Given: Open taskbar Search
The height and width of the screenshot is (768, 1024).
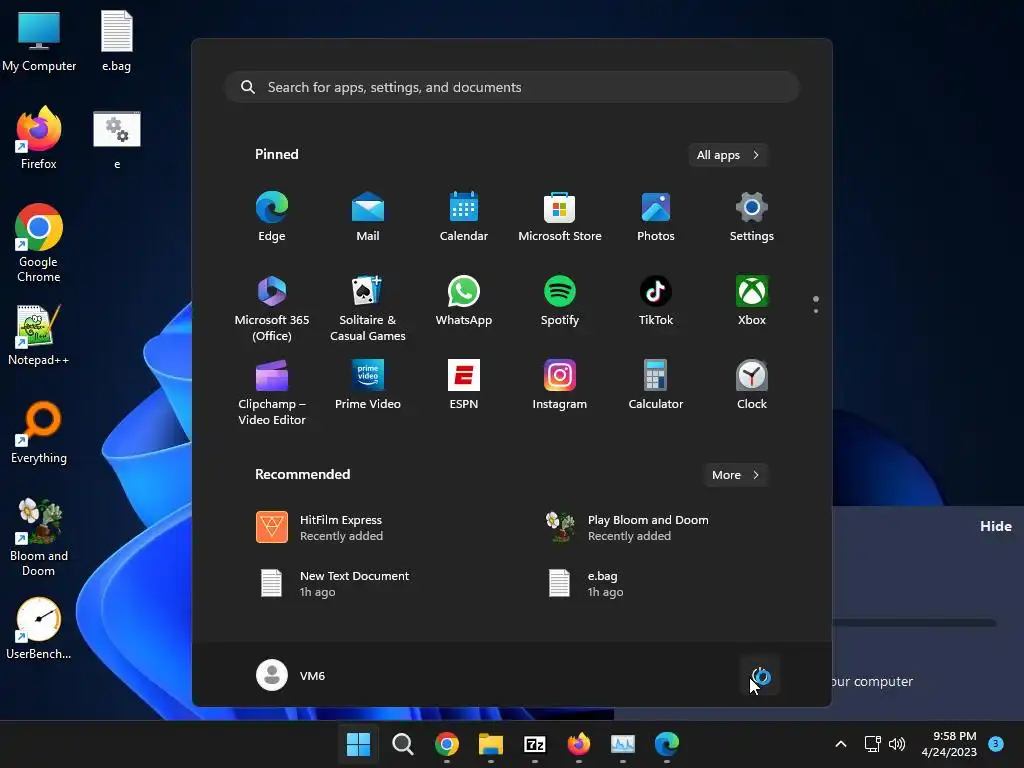Looking at the screenshot, I should tap(402, 744).
